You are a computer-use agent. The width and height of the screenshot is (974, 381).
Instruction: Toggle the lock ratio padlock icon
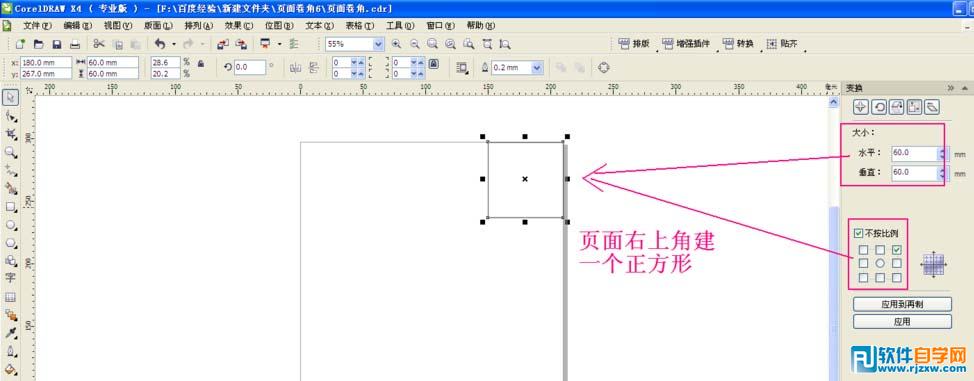tap(201, 63)
